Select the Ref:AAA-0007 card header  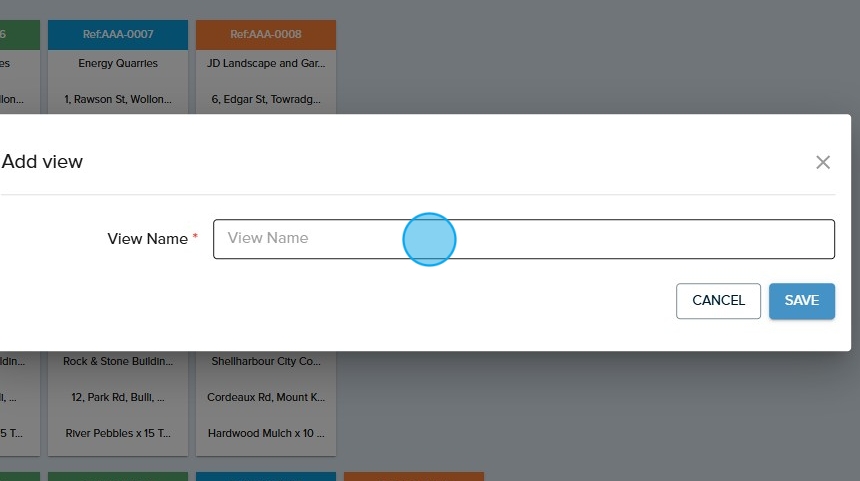click(x=118, y=34)
